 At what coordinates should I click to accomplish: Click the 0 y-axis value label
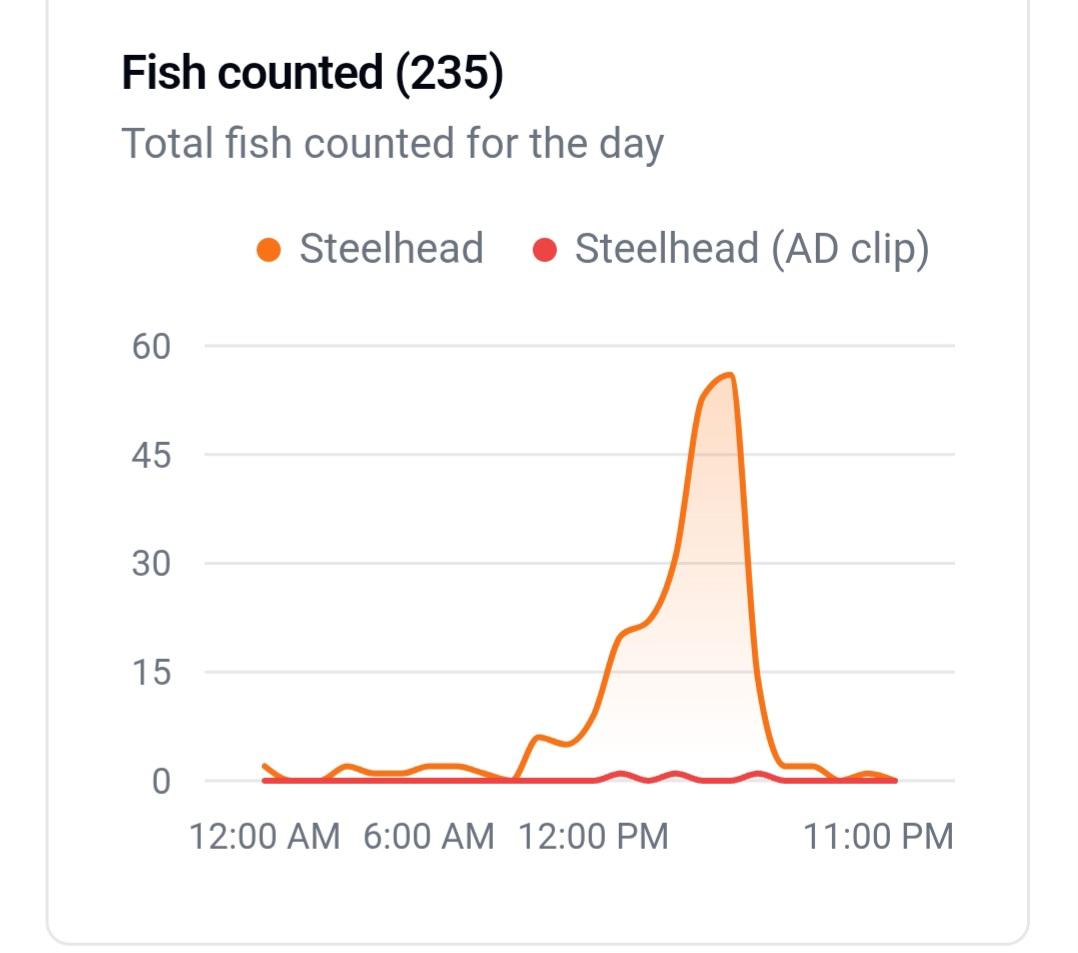click(161, 781)
